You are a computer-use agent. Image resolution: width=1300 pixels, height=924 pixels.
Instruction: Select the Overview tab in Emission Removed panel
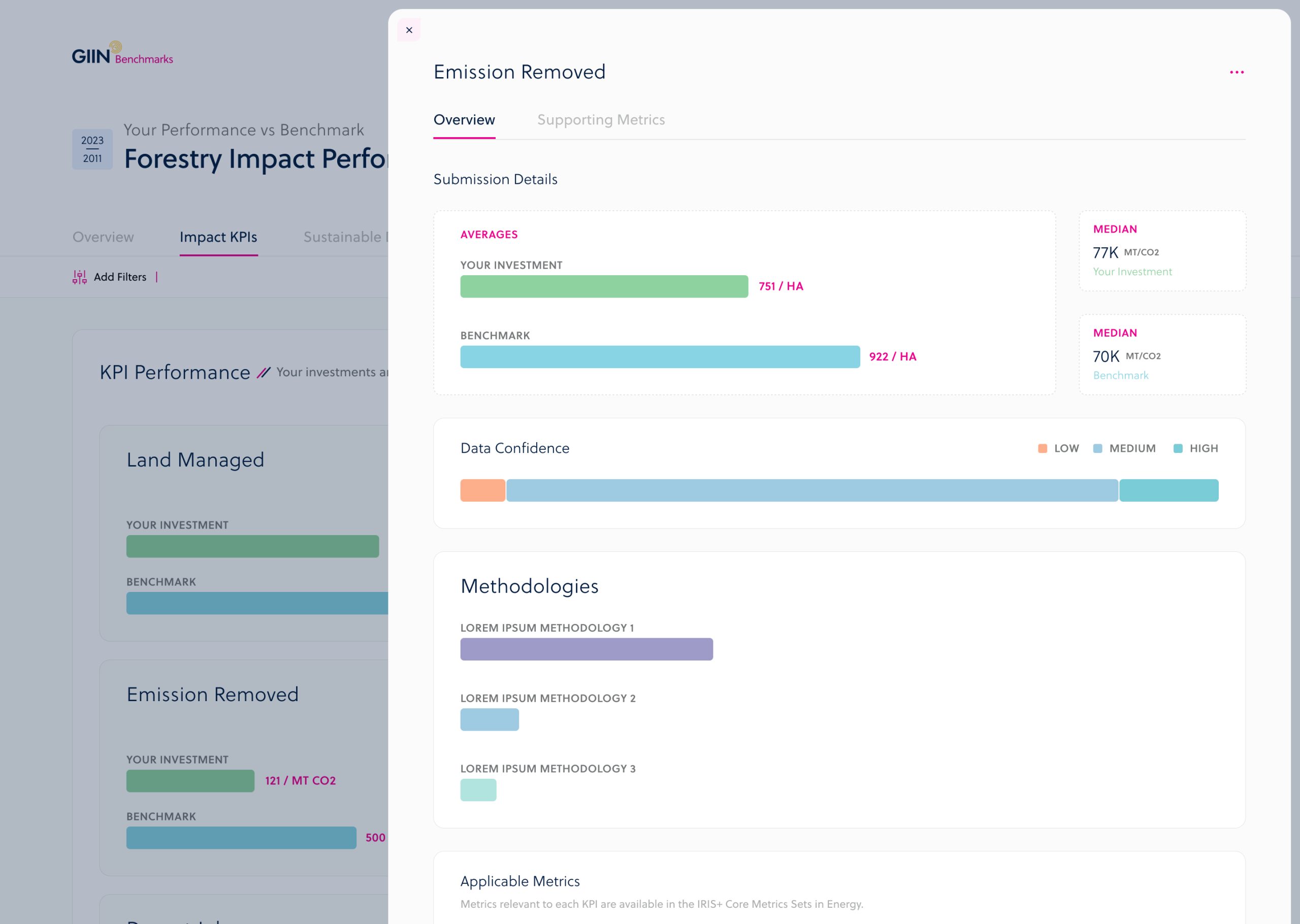[464, 119]
